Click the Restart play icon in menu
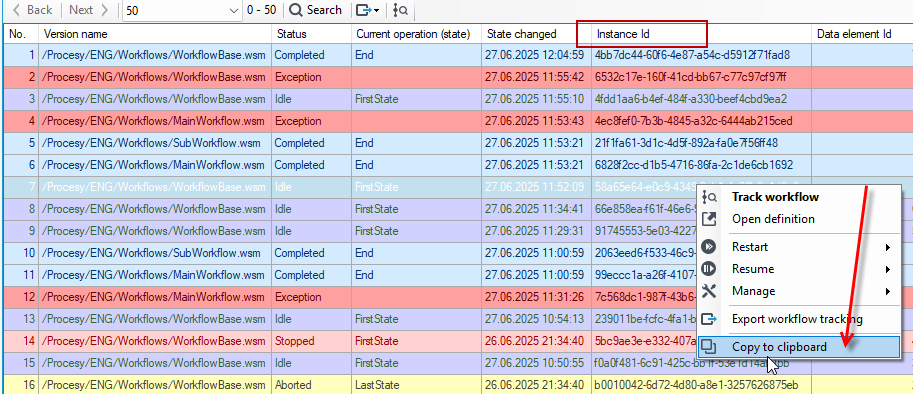Image resolution: width=913 pixels, height=394 pixels. (x=709, y=247)
